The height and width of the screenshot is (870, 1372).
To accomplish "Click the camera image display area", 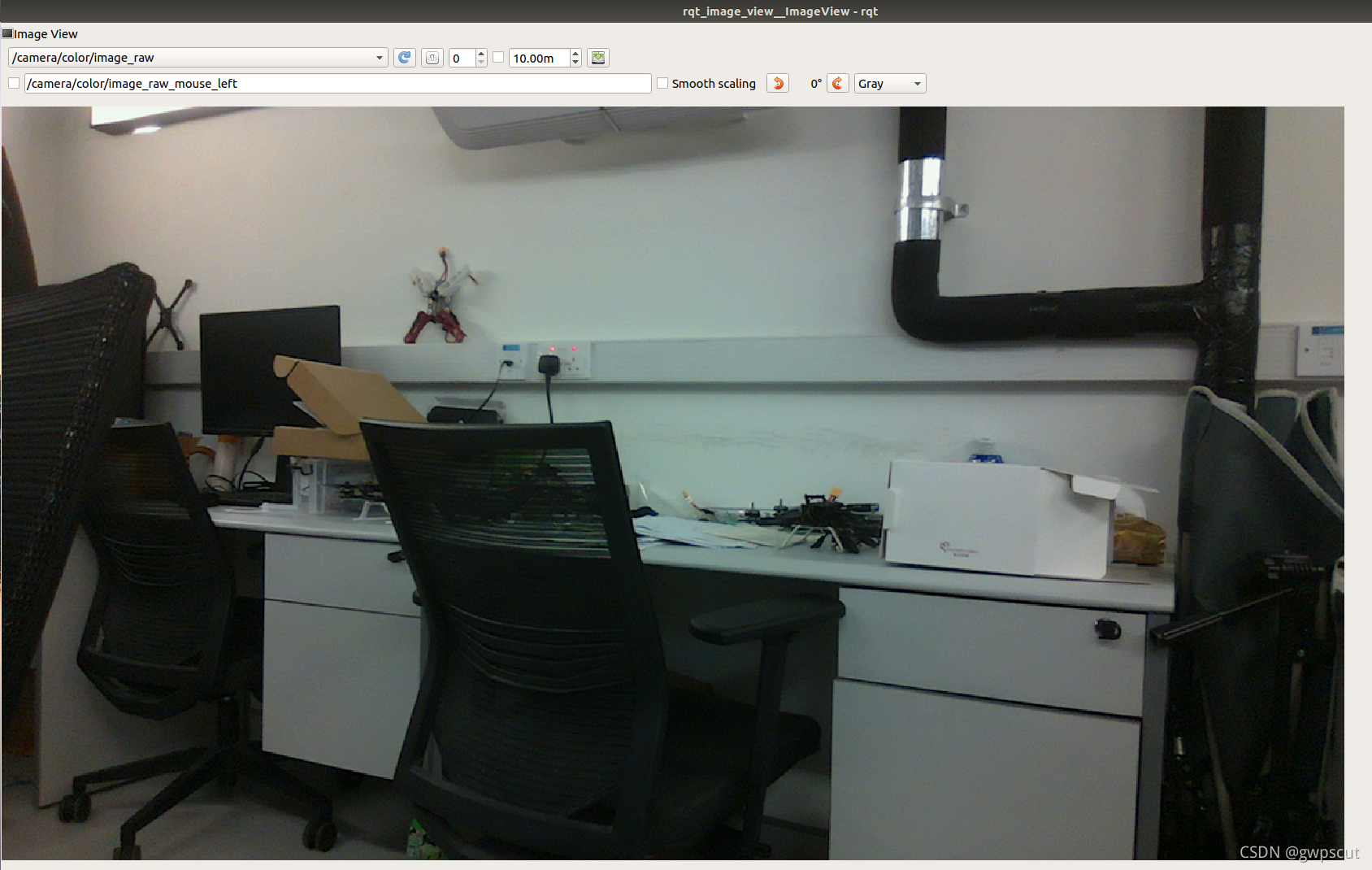I will point(673,483).
